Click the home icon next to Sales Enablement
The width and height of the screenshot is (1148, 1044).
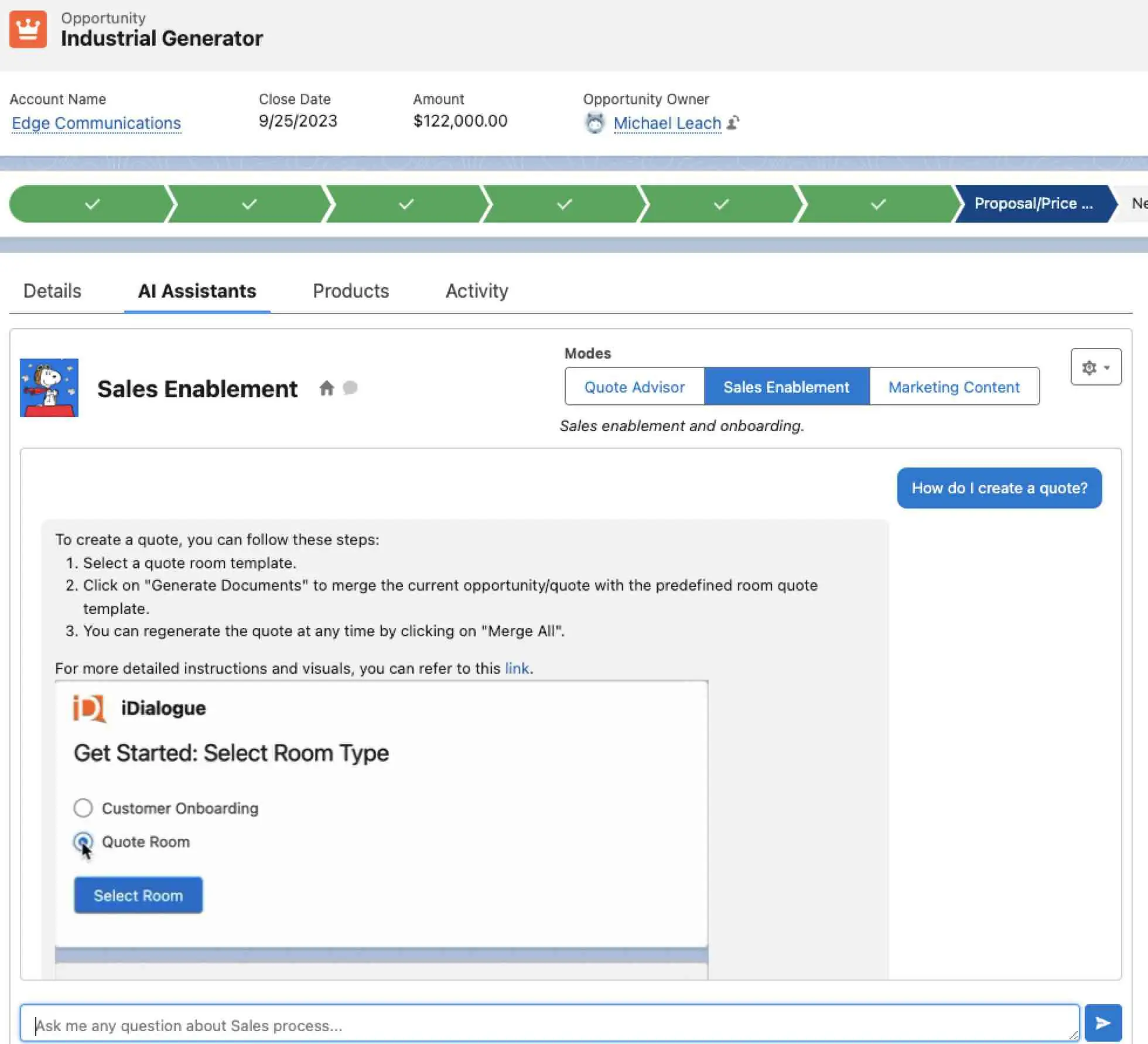click(x=327, y=388)
